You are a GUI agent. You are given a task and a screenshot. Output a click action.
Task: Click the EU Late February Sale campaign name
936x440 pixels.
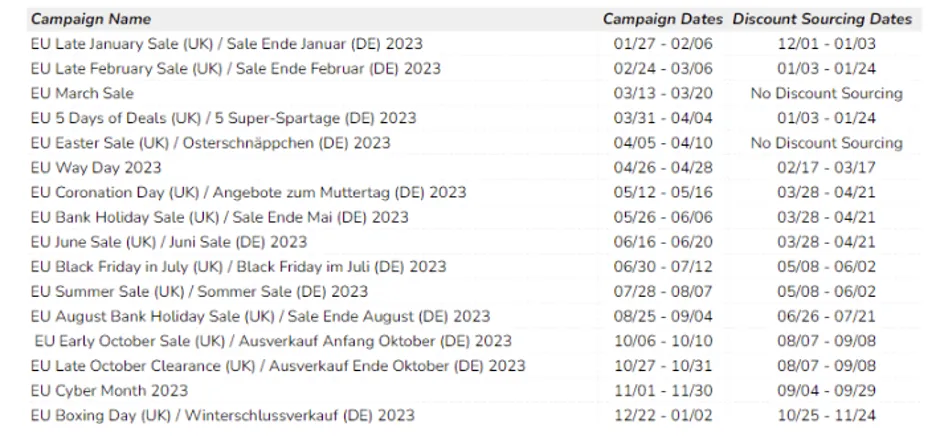[x=235, y=69]
